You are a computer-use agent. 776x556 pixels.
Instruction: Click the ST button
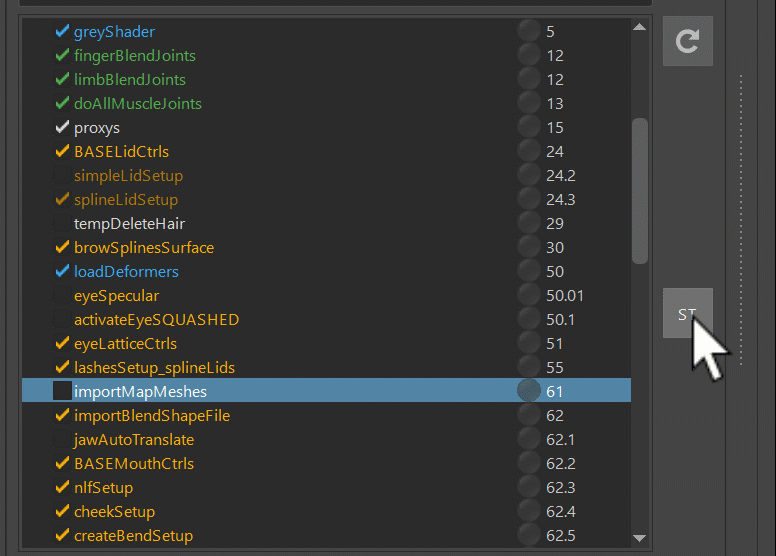(687, 313)
